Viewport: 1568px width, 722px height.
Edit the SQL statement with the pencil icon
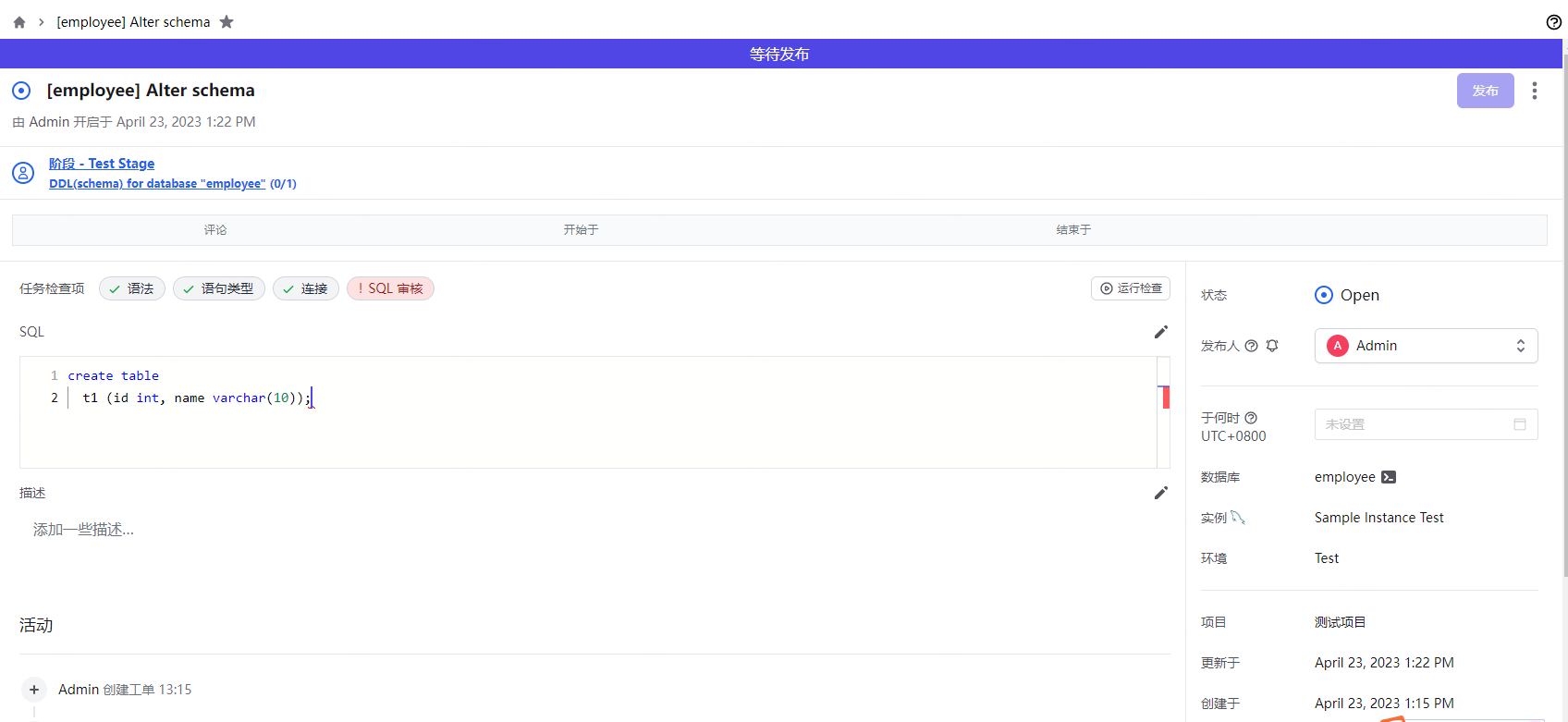pyautogui.click(x=1161, y=332)
